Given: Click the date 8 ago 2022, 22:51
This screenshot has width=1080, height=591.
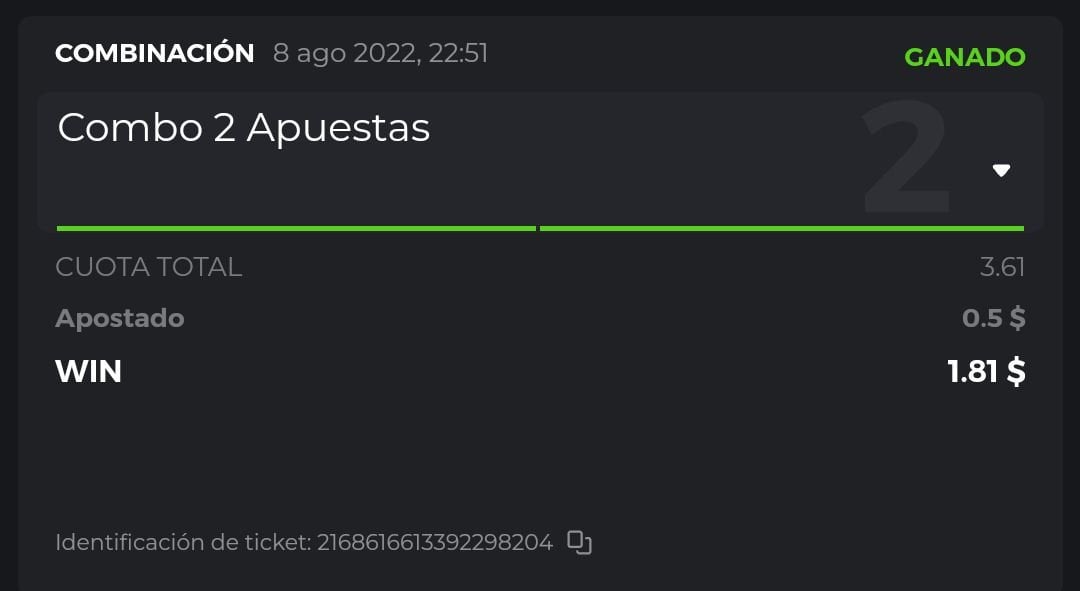Looking at the screenshot, I should pos(380,53).
